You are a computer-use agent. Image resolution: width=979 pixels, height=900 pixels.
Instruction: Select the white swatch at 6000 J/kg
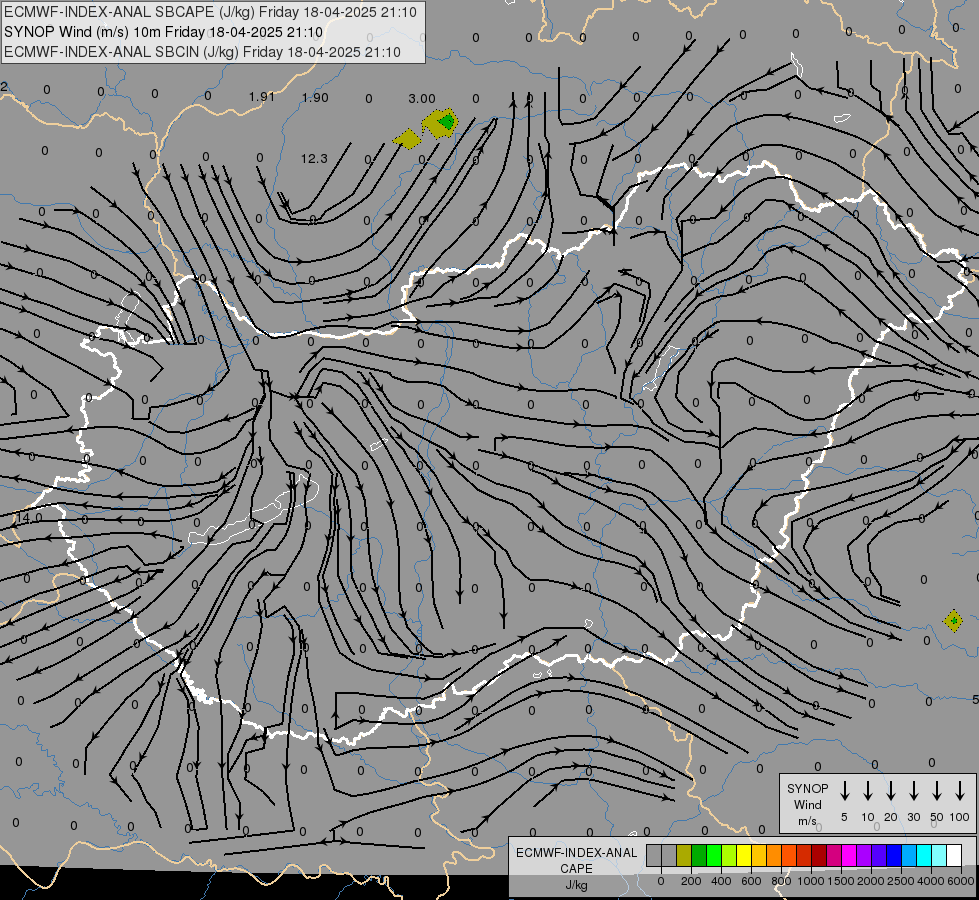pos(954,855)
